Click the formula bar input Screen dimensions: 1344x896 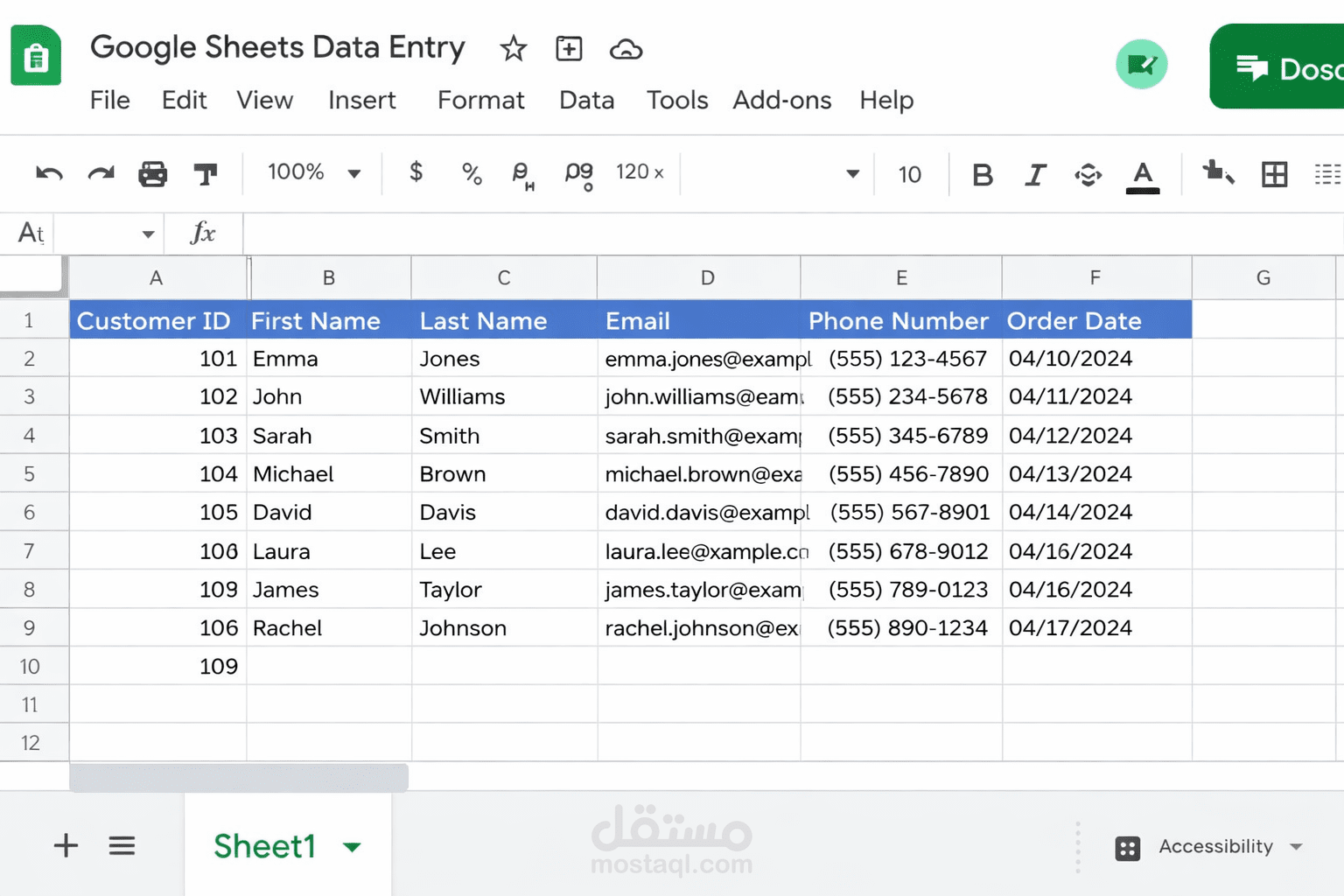point(793,234)
